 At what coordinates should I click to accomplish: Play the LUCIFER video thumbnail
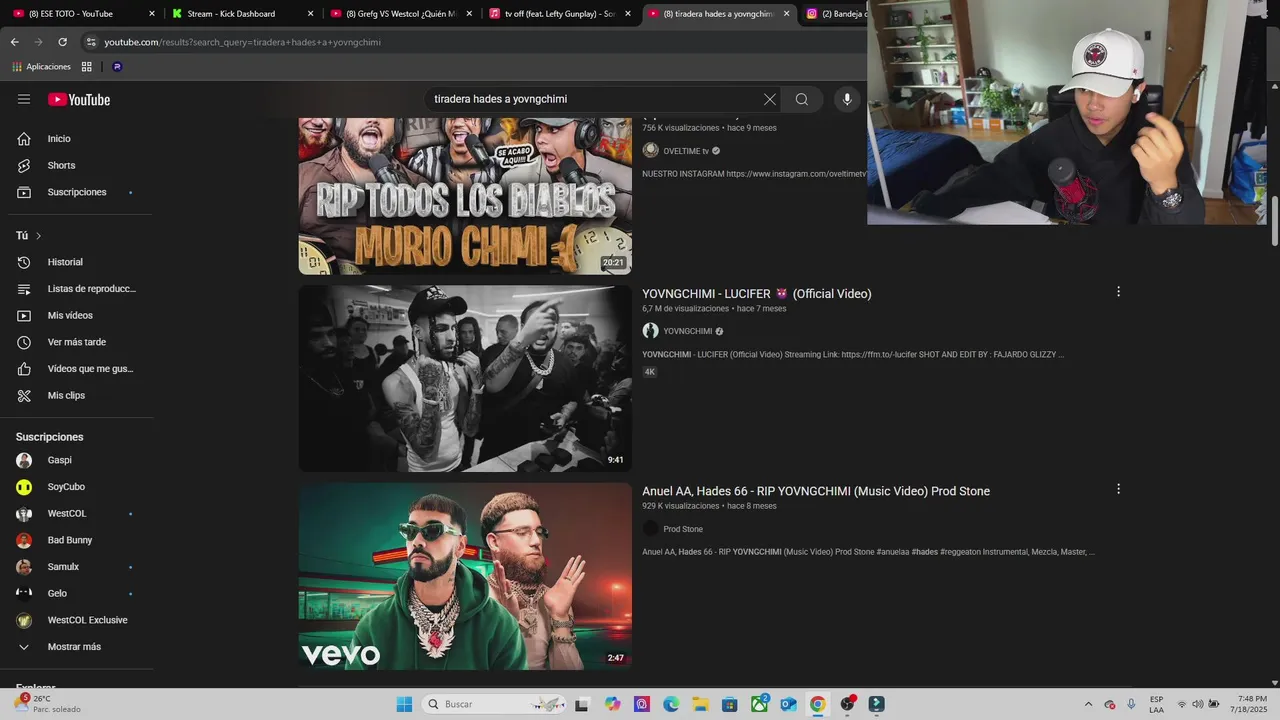pos(465,378)
